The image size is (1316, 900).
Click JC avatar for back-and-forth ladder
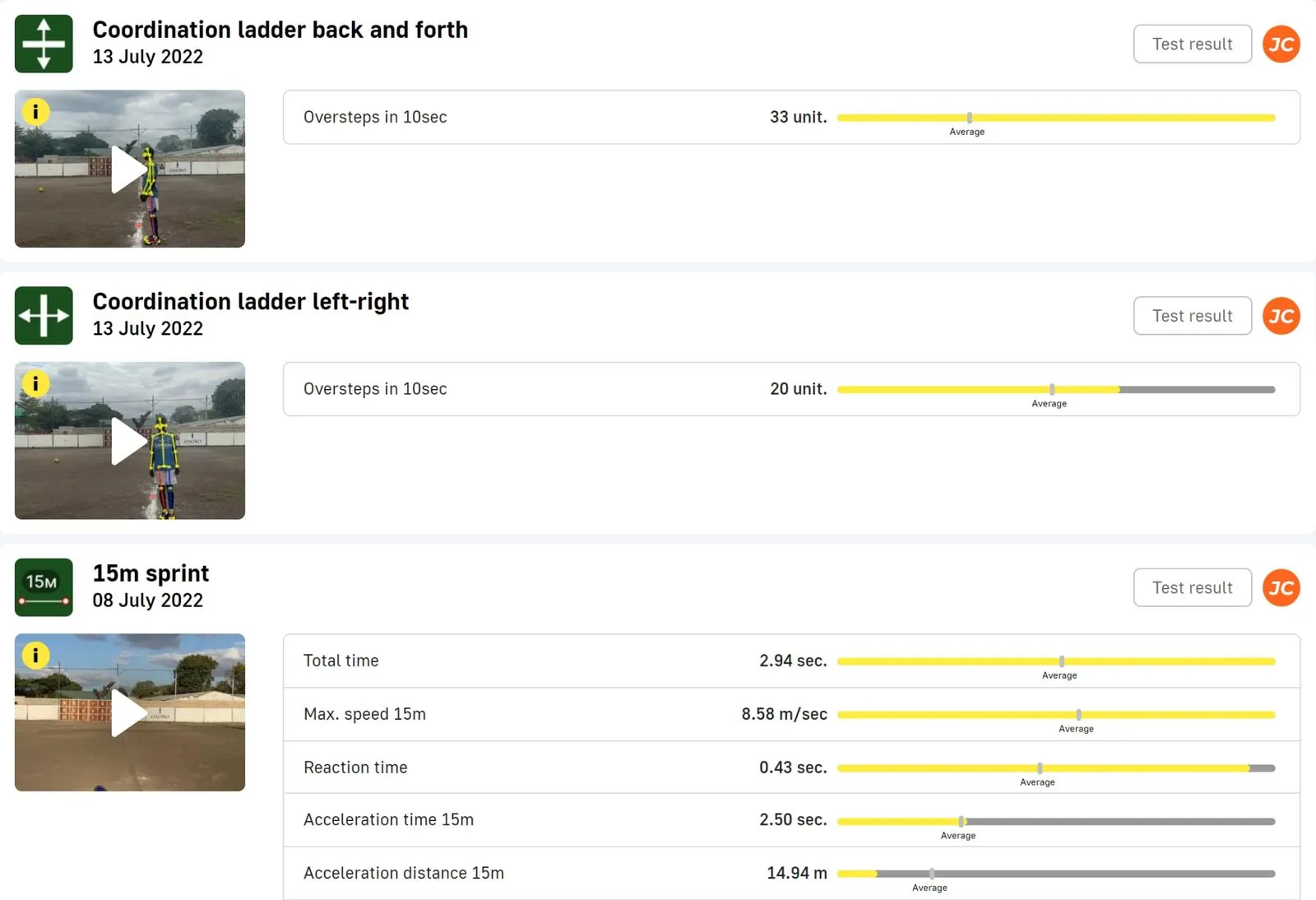(x=1281, y=44)
